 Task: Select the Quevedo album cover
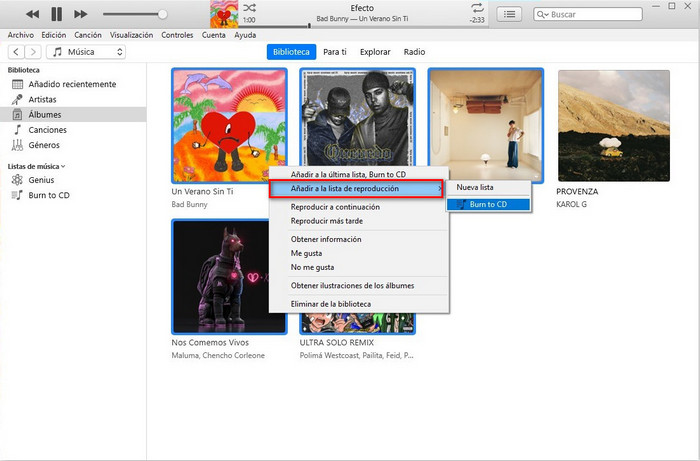pyautogui.click(x=358, y=117)
